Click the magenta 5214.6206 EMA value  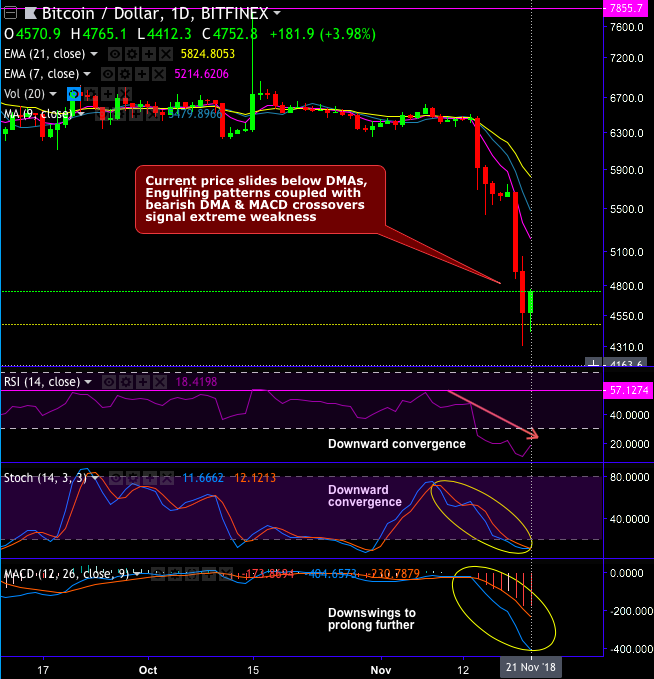pos(201,74)
